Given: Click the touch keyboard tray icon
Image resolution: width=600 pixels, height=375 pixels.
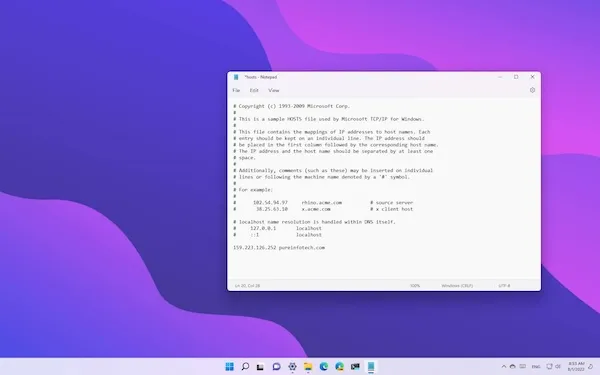Looking at the screenshot, I should pyautogui.click(x=523, y=367).
